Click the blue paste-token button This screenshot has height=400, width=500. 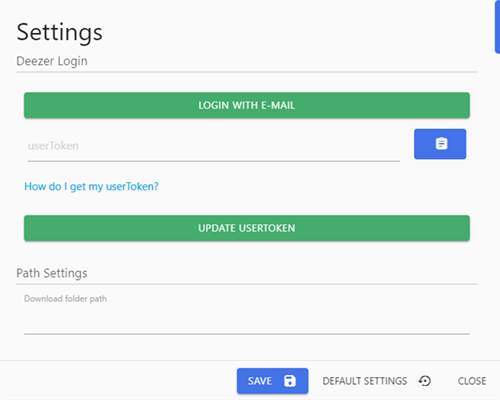pos(440,144)
